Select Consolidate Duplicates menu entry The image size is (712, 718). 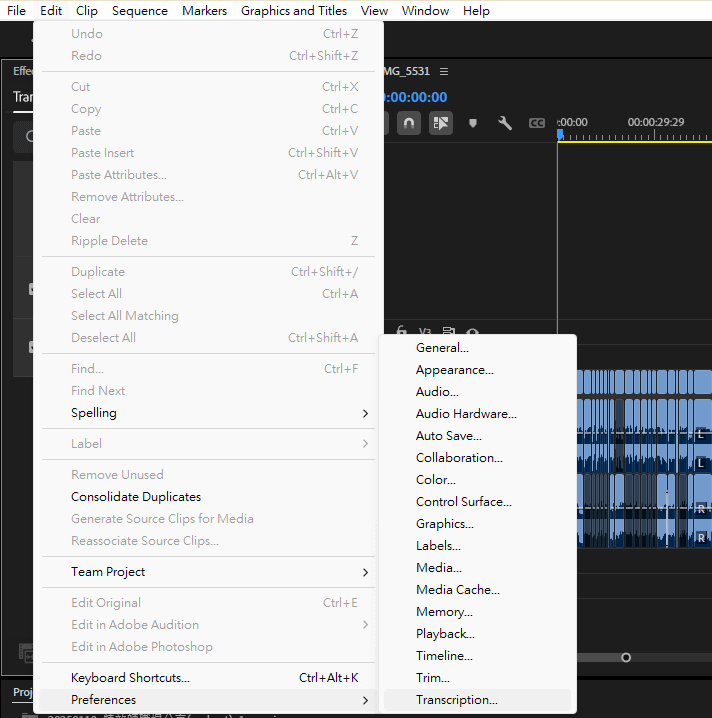(136, 497)
